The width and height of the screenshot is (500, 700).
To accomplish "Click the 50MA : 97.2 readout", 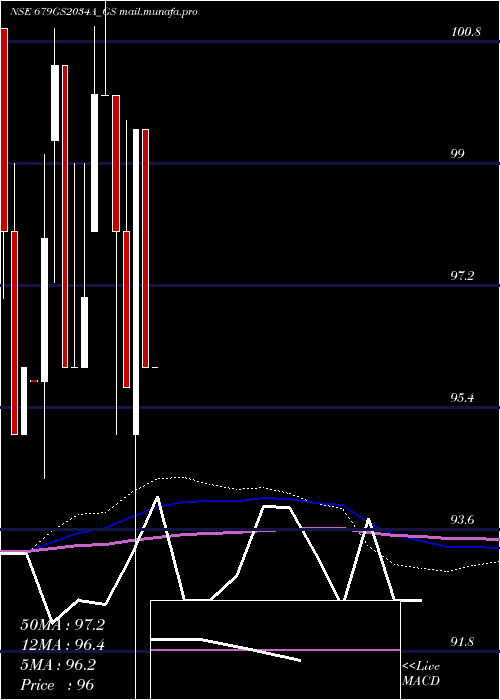I will coord(62,625).
